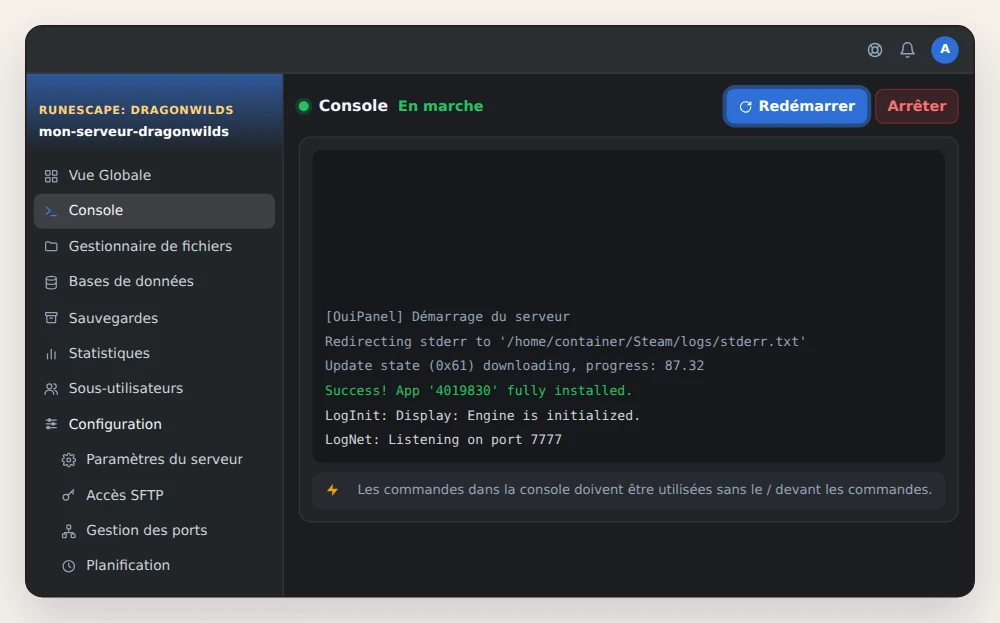
Task: Click the Gestion des ports network icon
Action: tap(68, 531)
